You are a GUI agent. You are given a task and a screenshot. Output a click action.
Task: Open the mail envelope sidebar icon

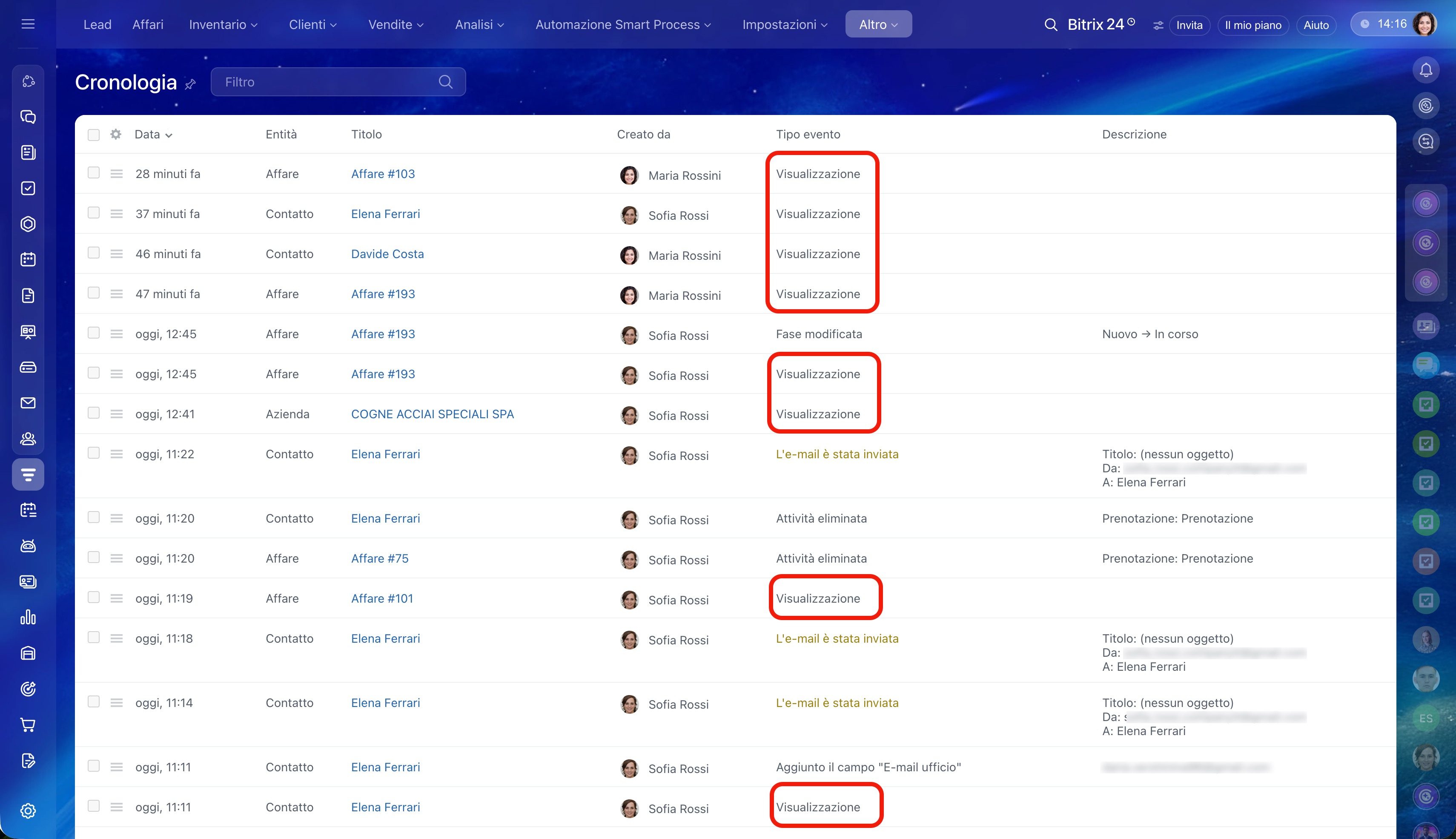28,403
